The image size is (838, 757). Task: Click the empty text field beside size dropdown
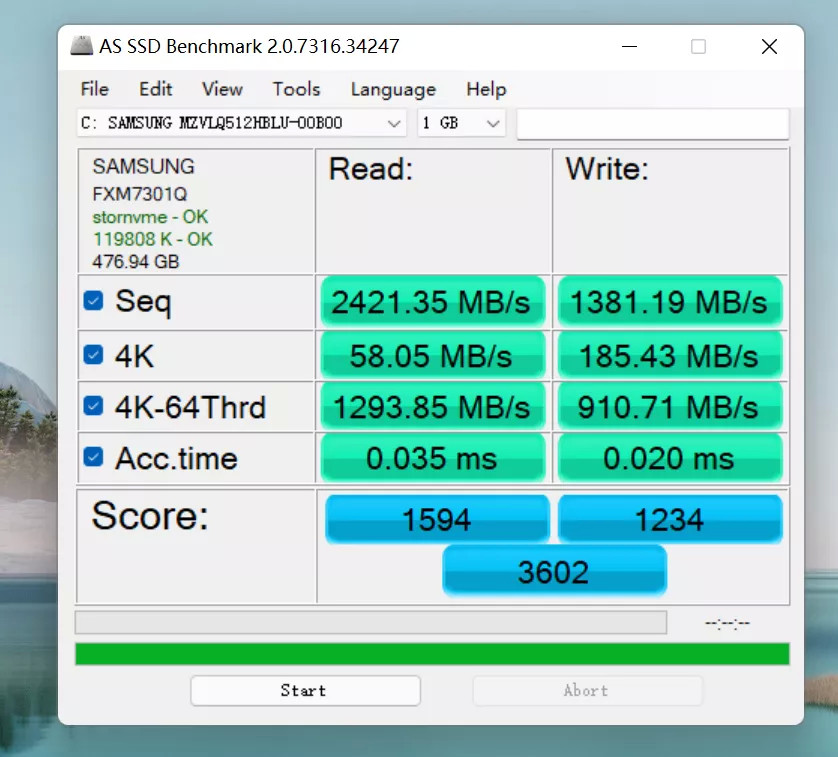pyautogui.click(x=653, y=124)
